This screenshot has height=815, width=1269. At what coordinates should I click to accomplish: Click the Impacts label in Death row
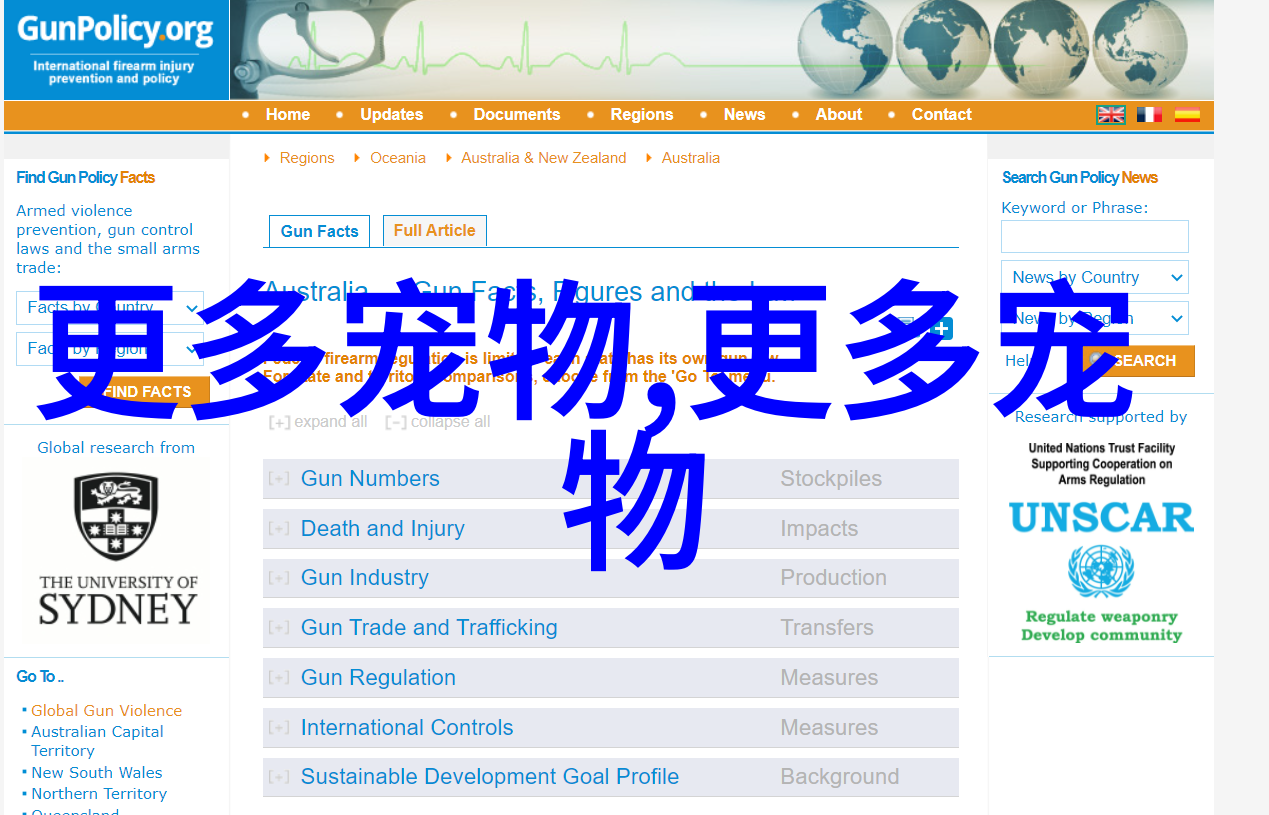pyautogui.click(x=819, y=529)
